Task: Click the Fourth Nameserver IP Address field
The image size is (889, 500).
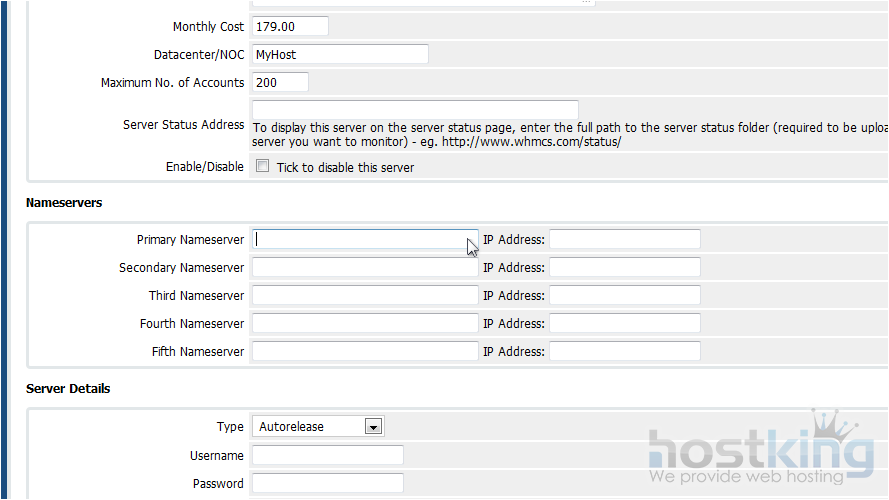Action: click(624, 324)
